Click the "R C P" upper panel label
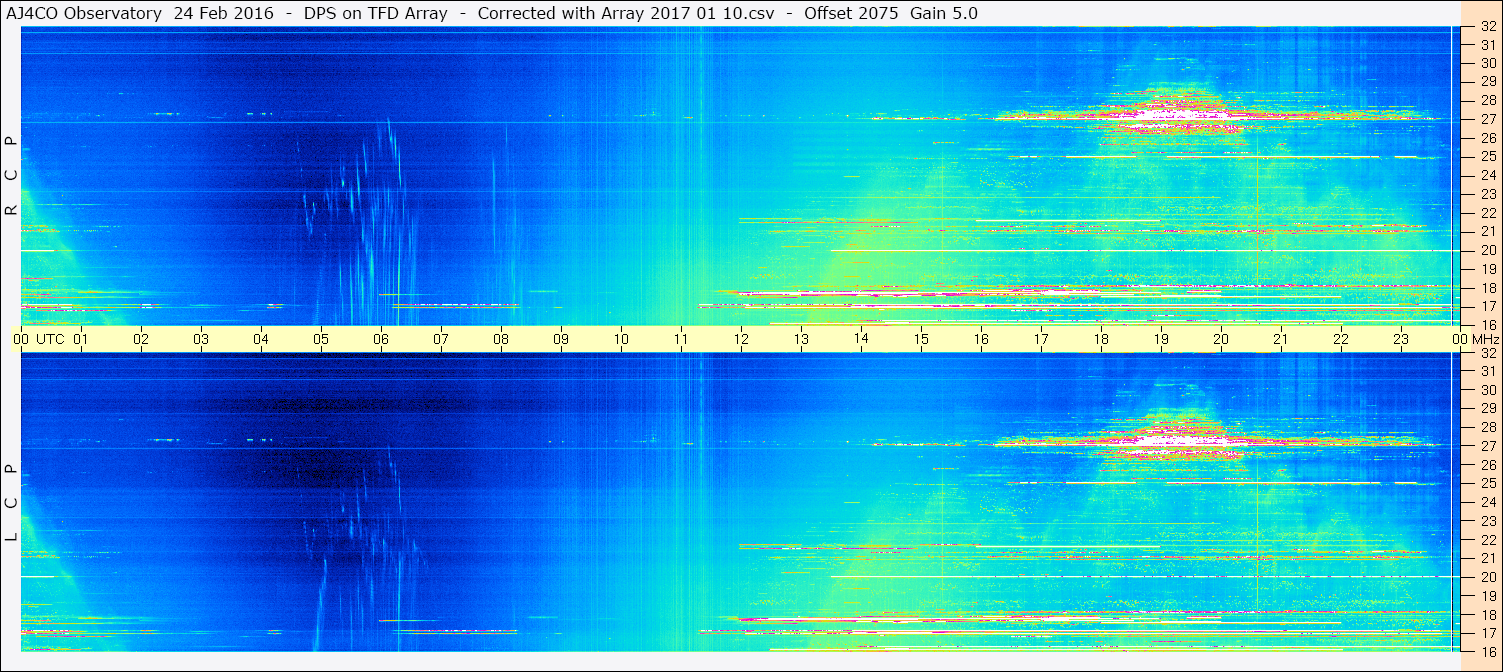1503x672 pixels. pos(11,176)
